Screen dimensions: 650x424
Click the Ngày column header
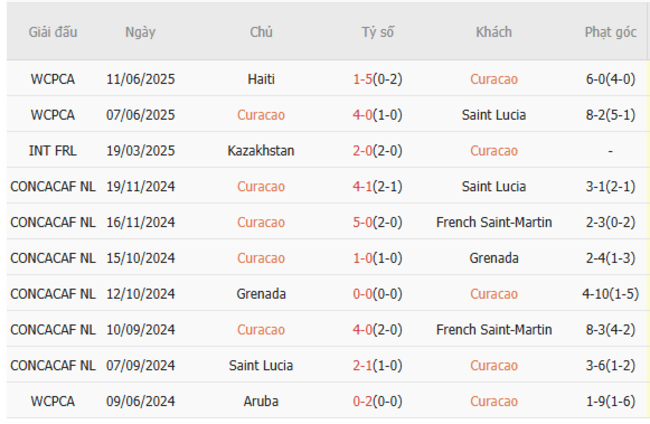(x=140, y=32)
